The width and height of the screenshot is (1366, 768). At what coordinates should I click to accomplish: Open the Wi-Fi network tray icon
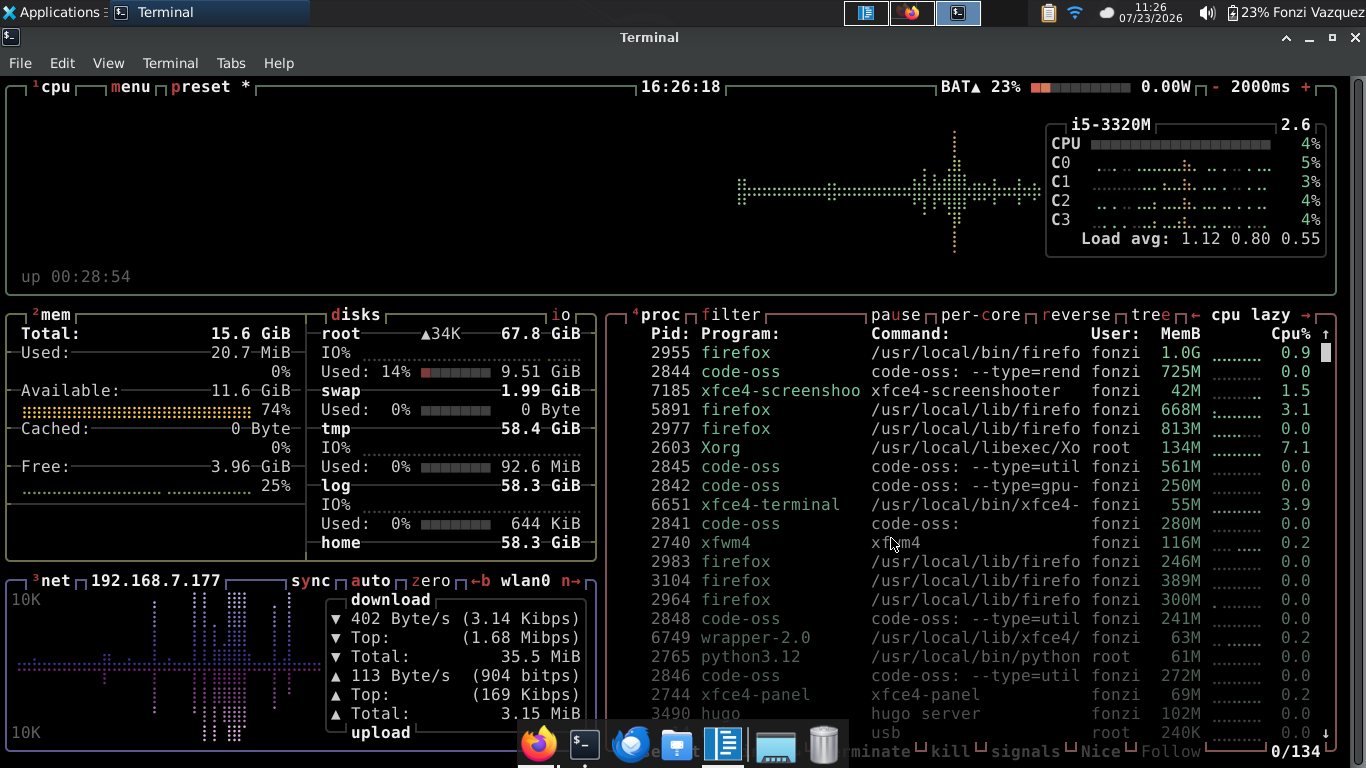[1075, 13]
